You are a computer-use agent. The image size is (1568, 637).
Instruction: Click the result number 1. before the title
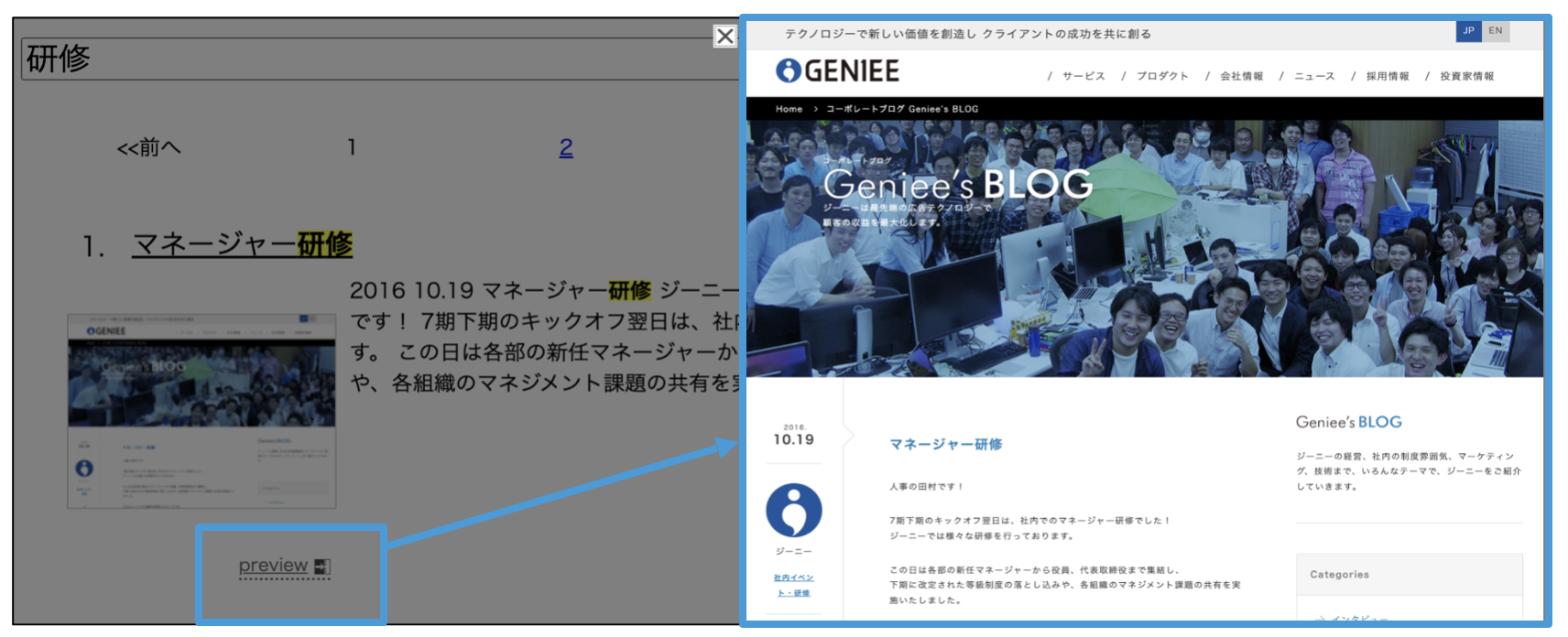pyautogui.click(x=93, y=246)
